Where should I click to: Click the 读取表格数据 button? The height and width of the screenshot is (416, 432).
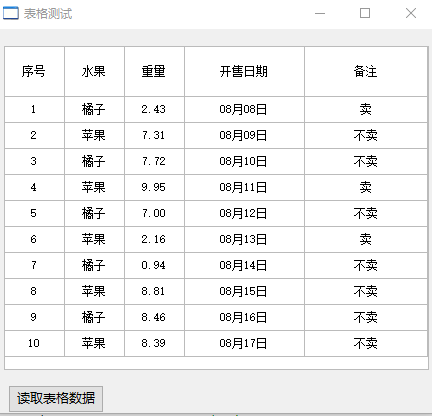point(56,399)
